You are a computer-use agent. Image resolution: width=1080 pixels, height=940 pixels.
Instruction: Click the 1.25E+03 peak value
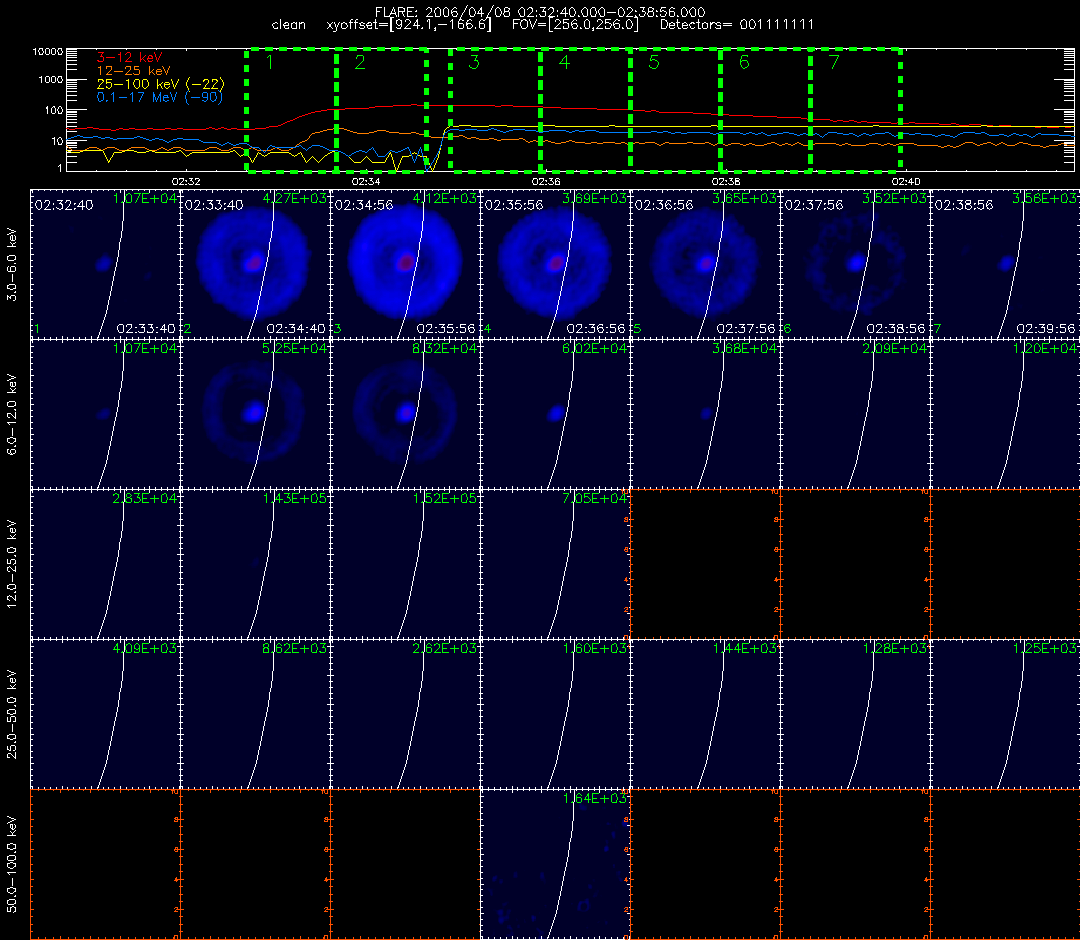pyautogui.click(x=1045, y=648)
